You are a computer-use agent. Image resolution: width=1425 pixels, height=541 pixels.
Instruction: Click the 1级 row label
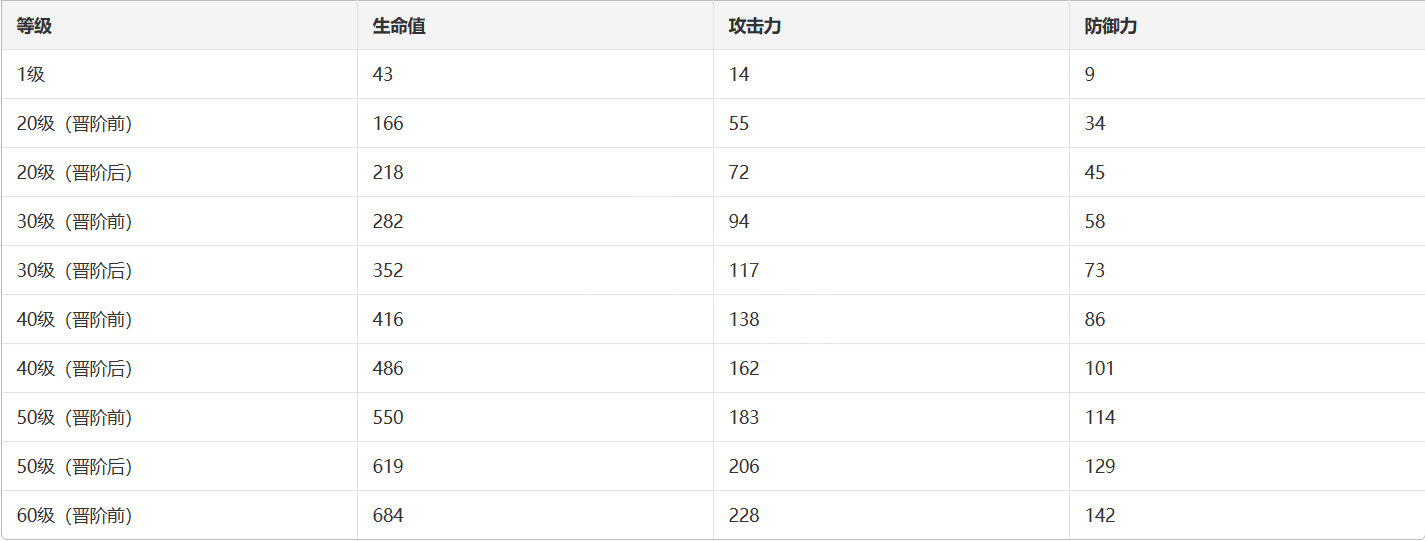click(x=31, y=75)
